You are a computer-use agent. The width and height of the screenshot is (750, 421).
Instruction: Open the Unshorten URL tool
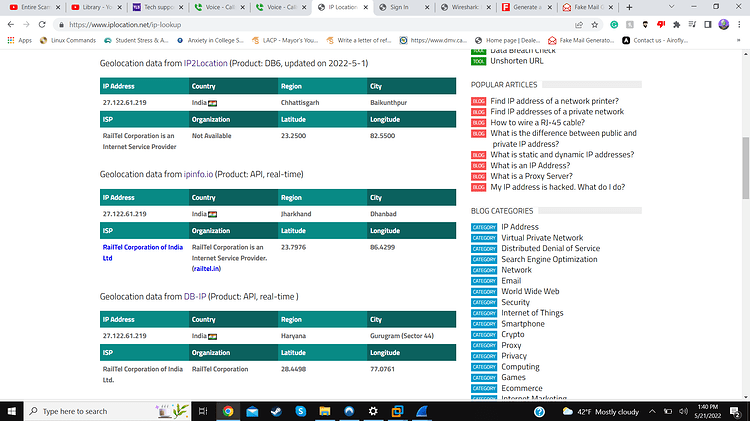517,61
